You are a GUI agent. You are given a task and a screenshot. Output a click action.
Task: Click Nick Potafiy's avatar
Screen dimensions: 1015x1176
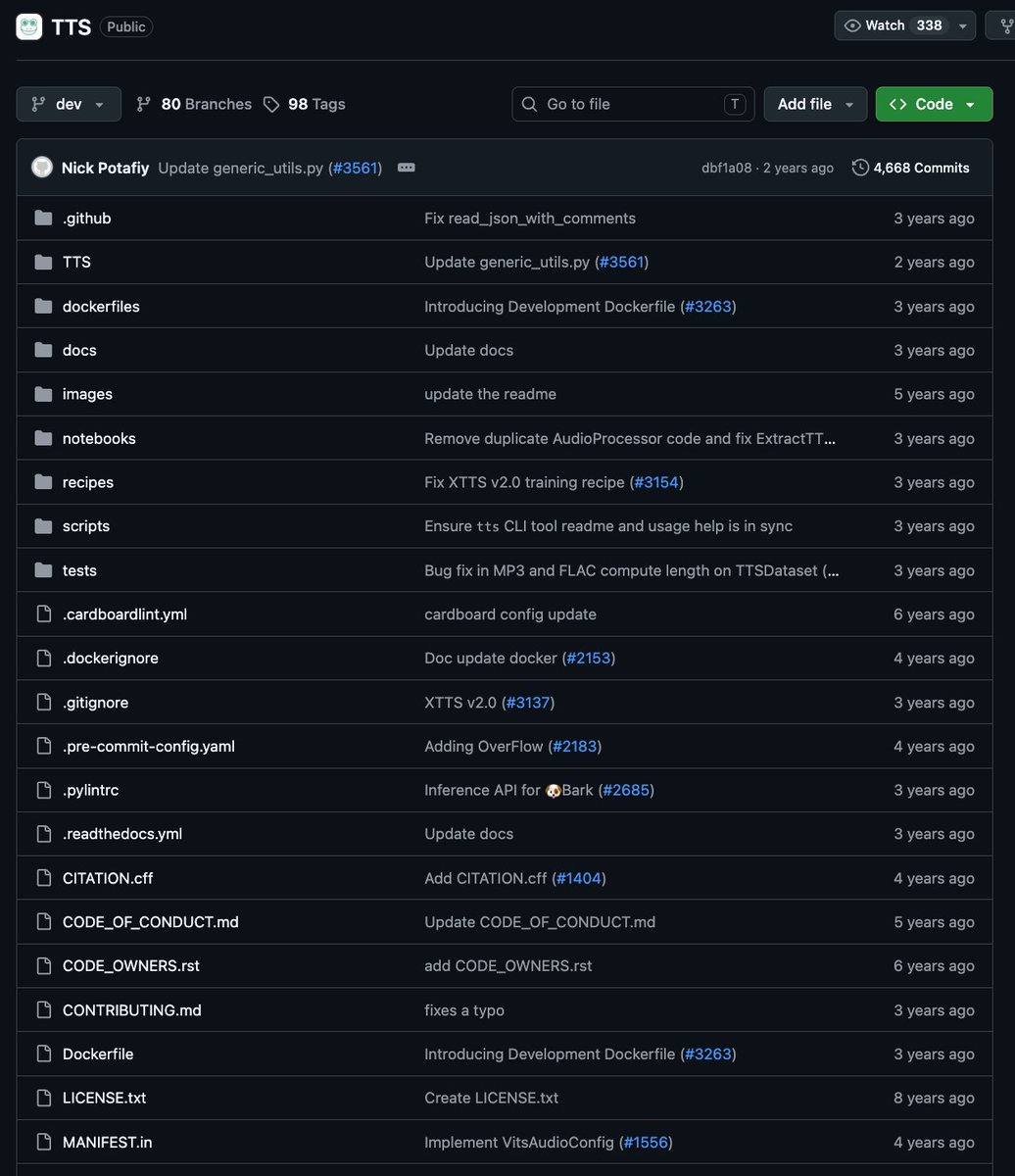(42, 168)
